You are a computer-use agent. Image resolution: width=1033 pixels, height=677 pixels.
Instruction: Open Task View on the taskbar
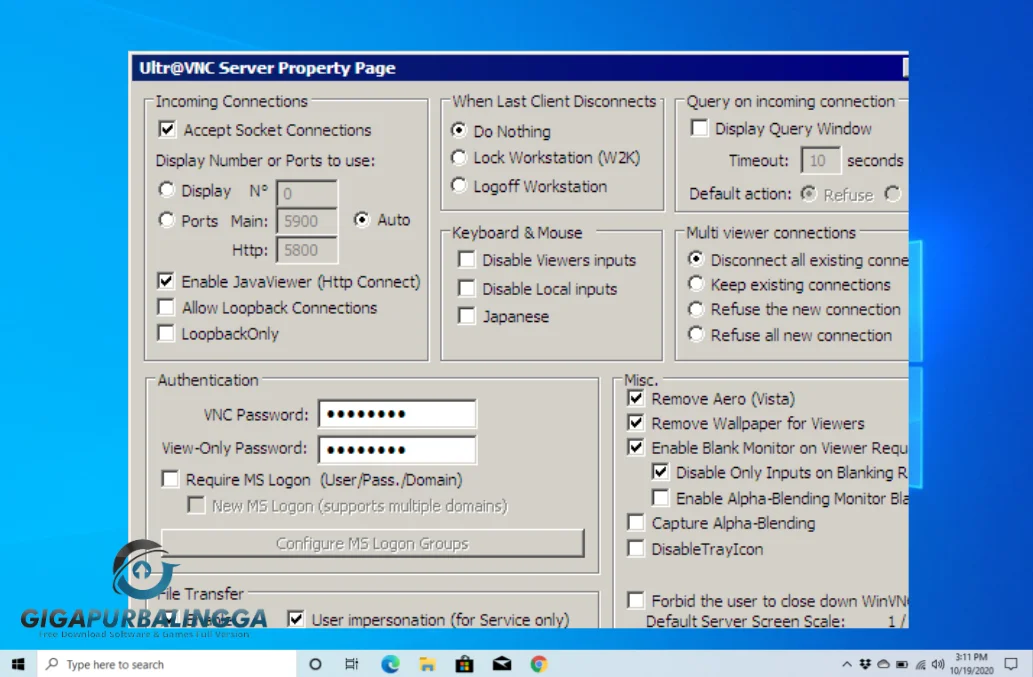click(352, 663)
